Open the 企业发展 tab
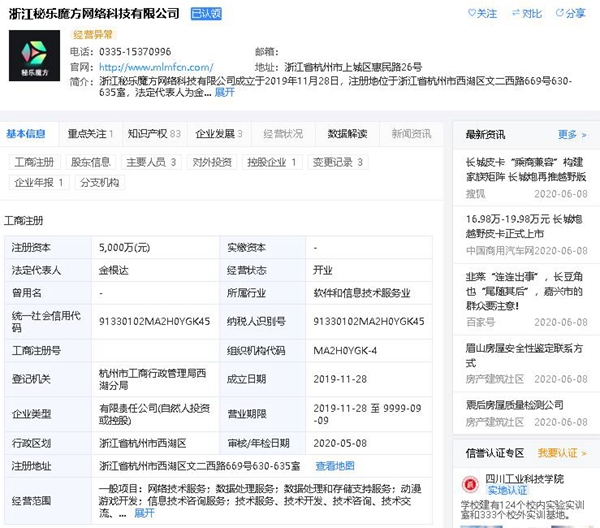The image size is (600, 528). point(218,134)
